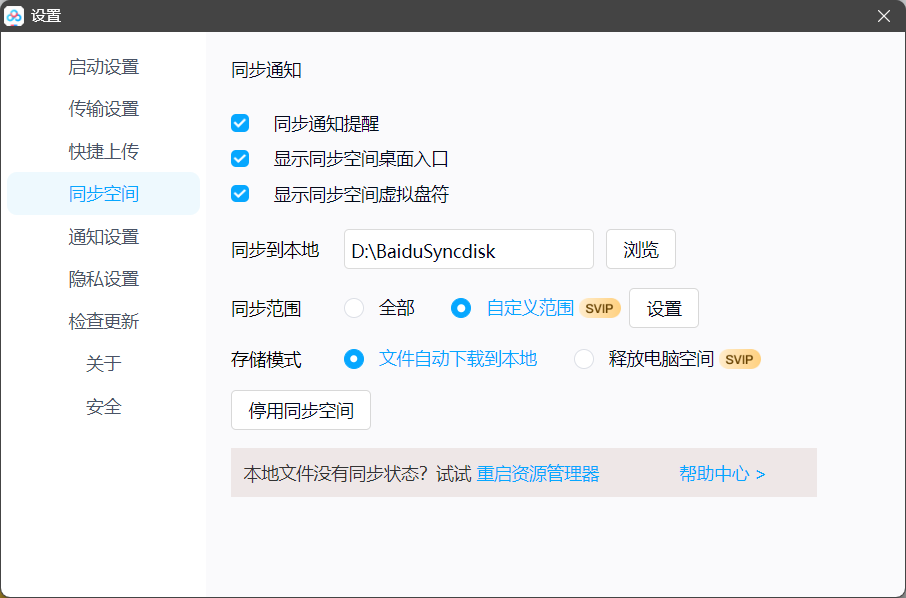The height and width of the screenshot is (598, 906).
Task: Open the 启动设置 section
Action: (104, 66)
